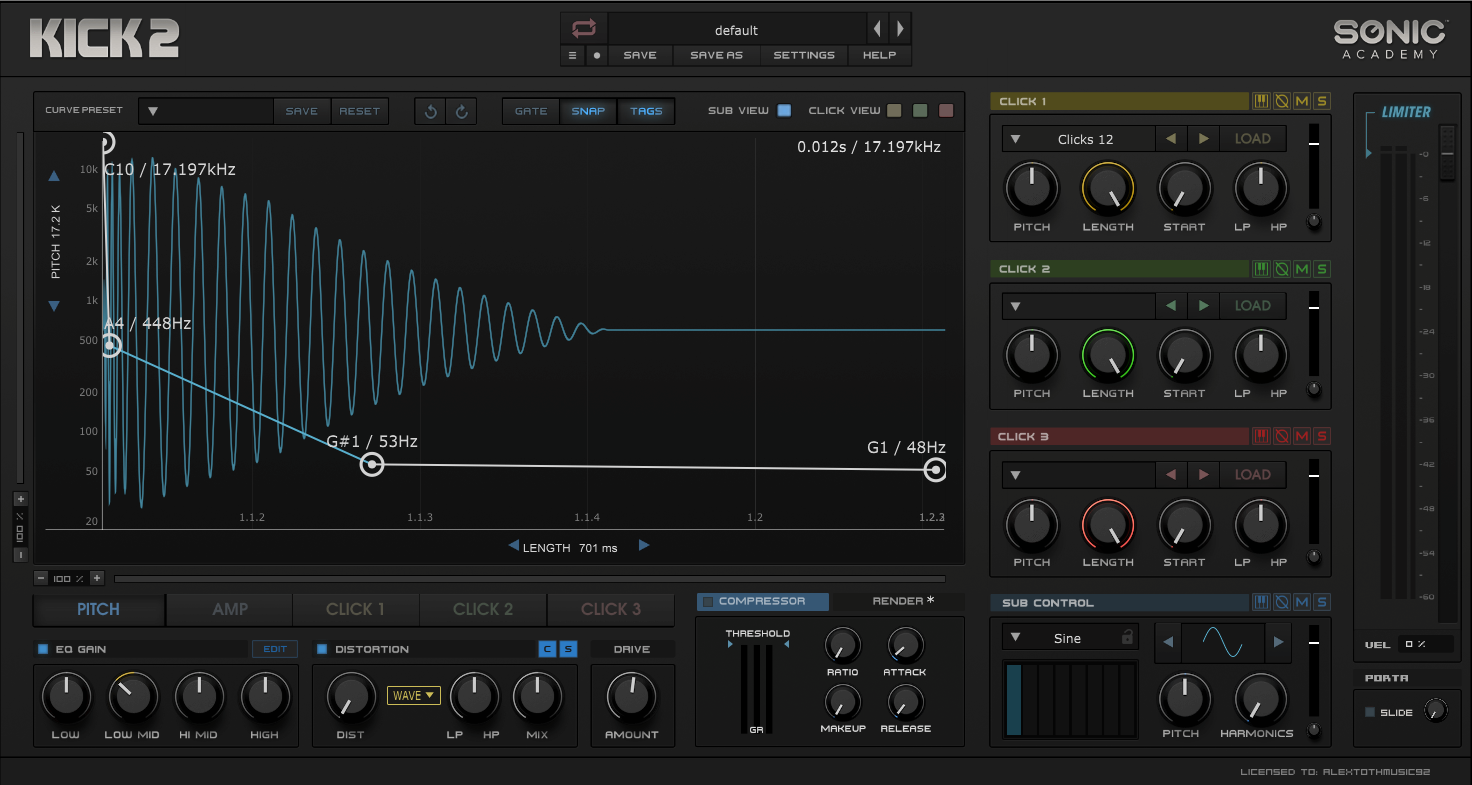The image size is (1472, 785).
Task: Click the velocity percentage field
Action: click(x=1426, y=644)
